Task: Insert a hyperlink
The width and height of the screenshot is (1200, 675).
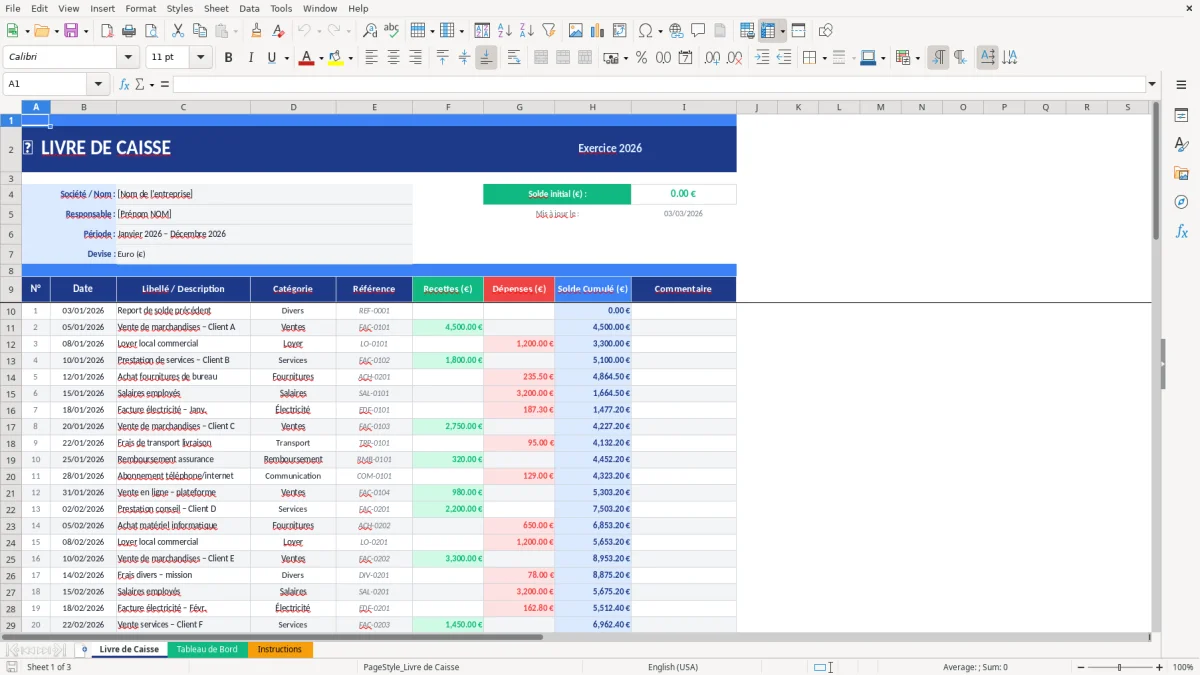Action: tap(676, 30)
